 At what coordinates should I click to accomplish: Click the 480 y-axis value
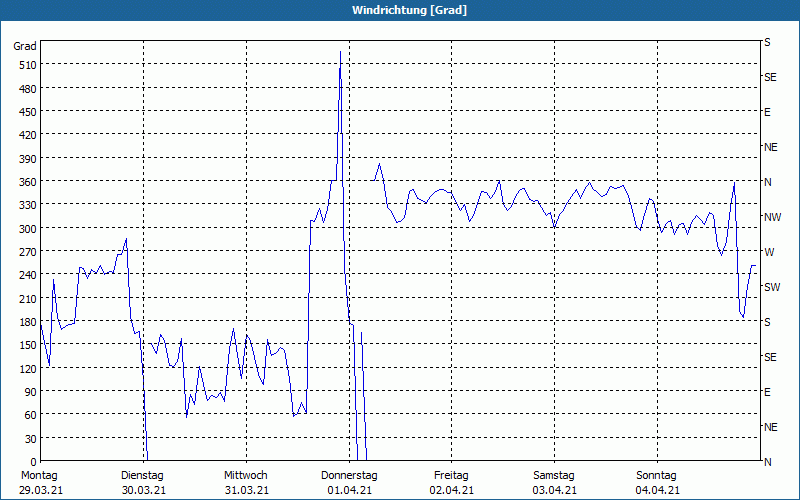(27, 89)
